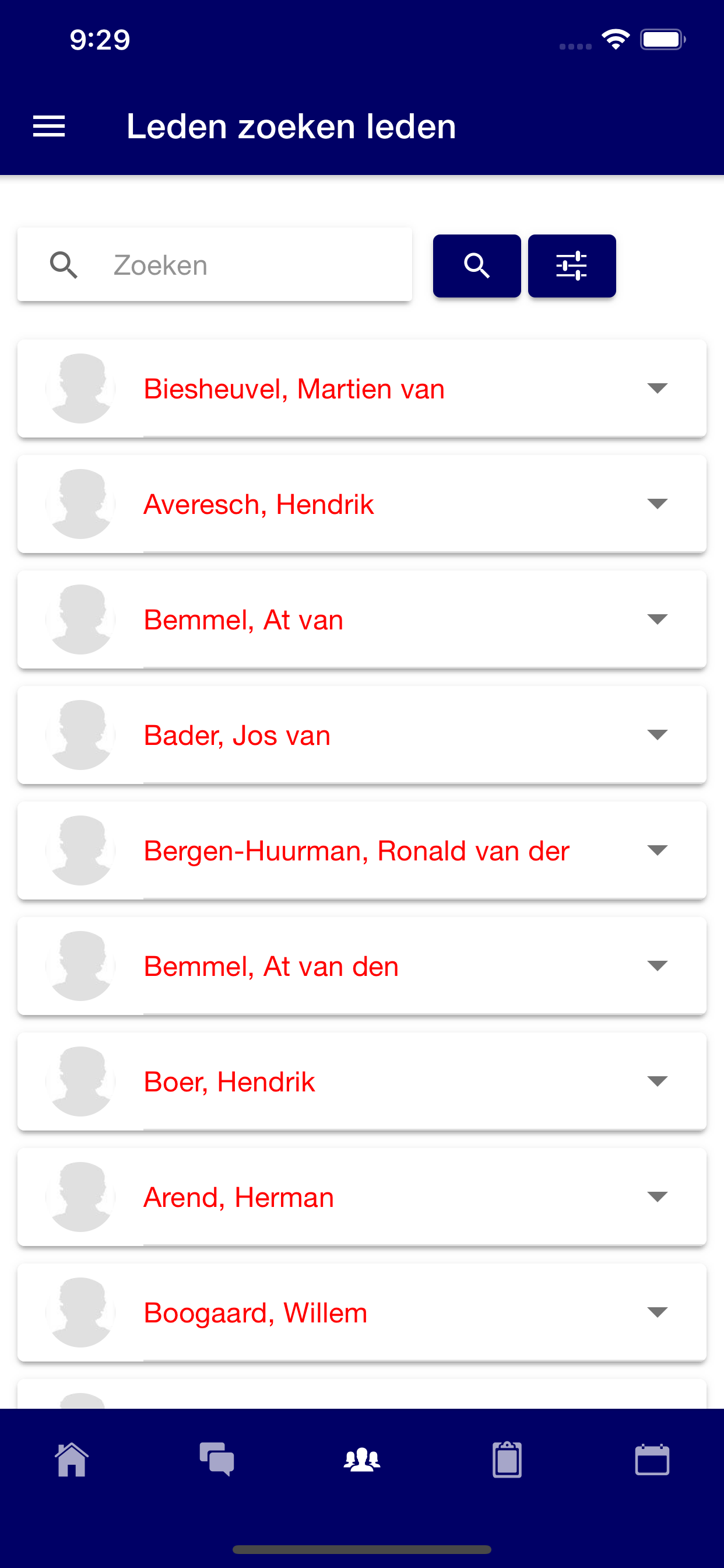Open member Boer, Hendrik

(229, 1081)
